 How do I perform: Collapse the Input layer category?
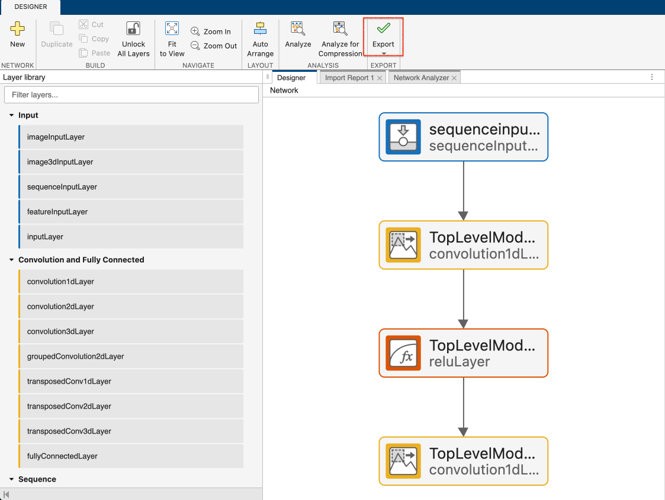pos(11,115)
